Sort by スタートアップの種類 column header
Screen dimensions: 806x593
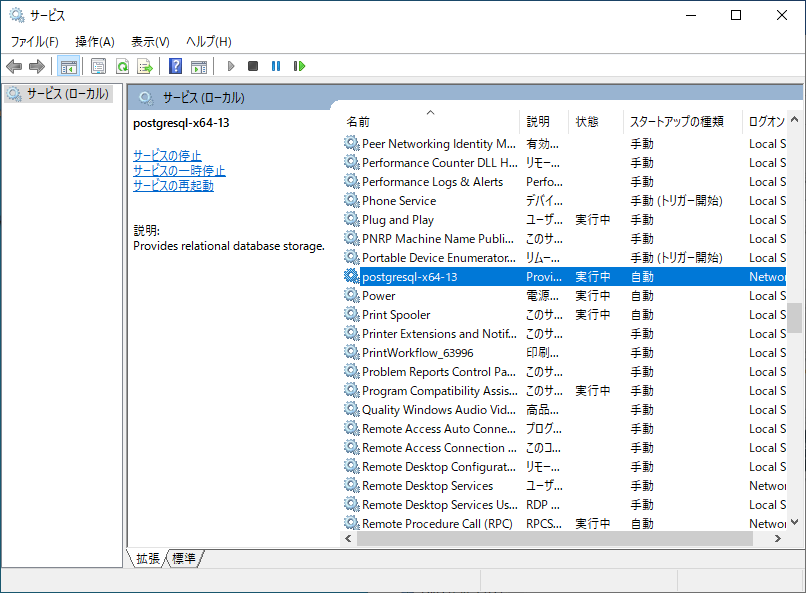pyautogui.click(x=676, y=121)
